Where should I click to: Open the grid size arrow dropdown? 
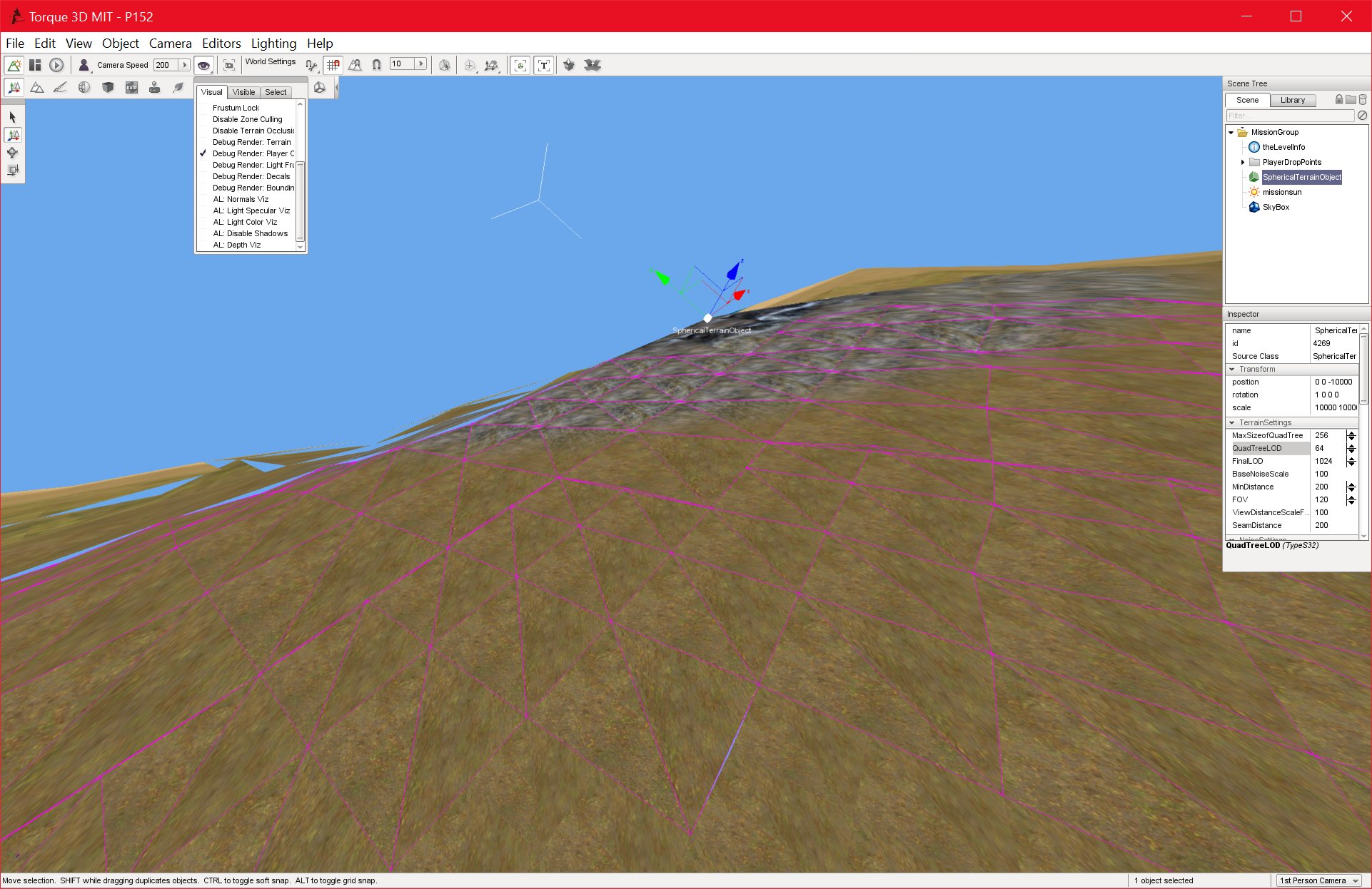click(x=421, y=64)
